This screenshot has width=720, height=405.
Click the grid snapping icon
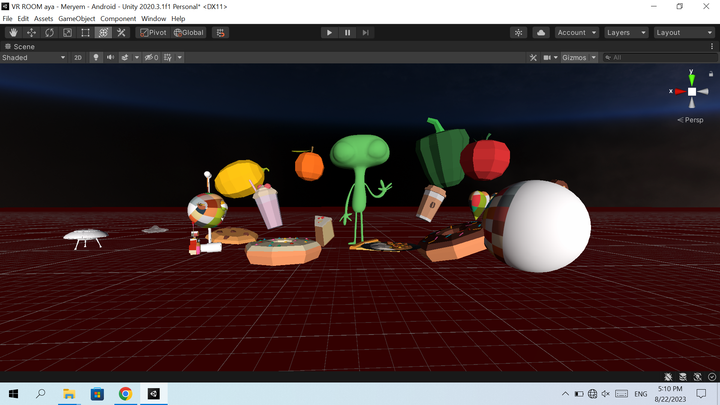[x=220, y=32]
